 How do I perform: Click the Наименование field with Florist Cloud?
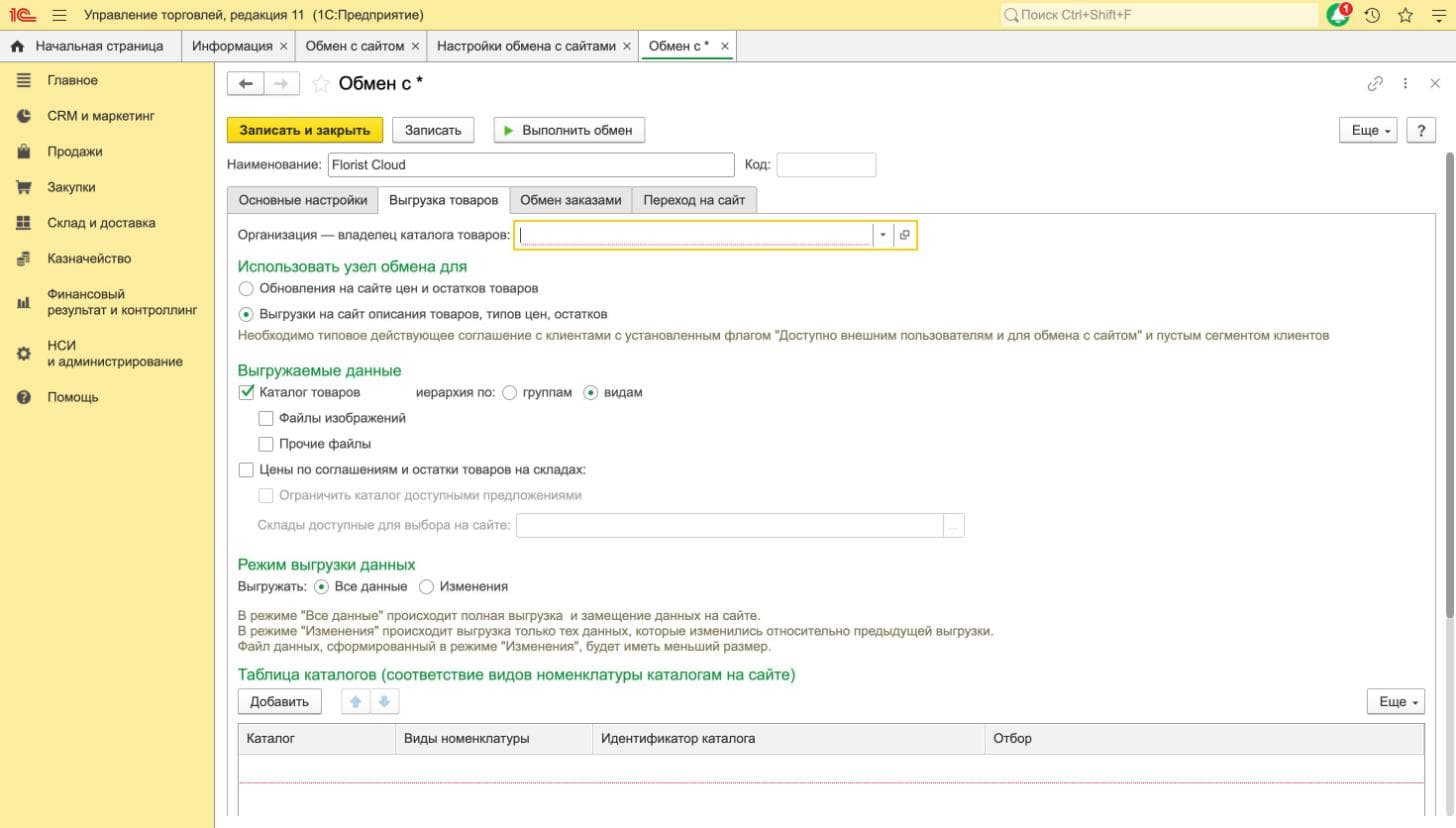point(531,165)
